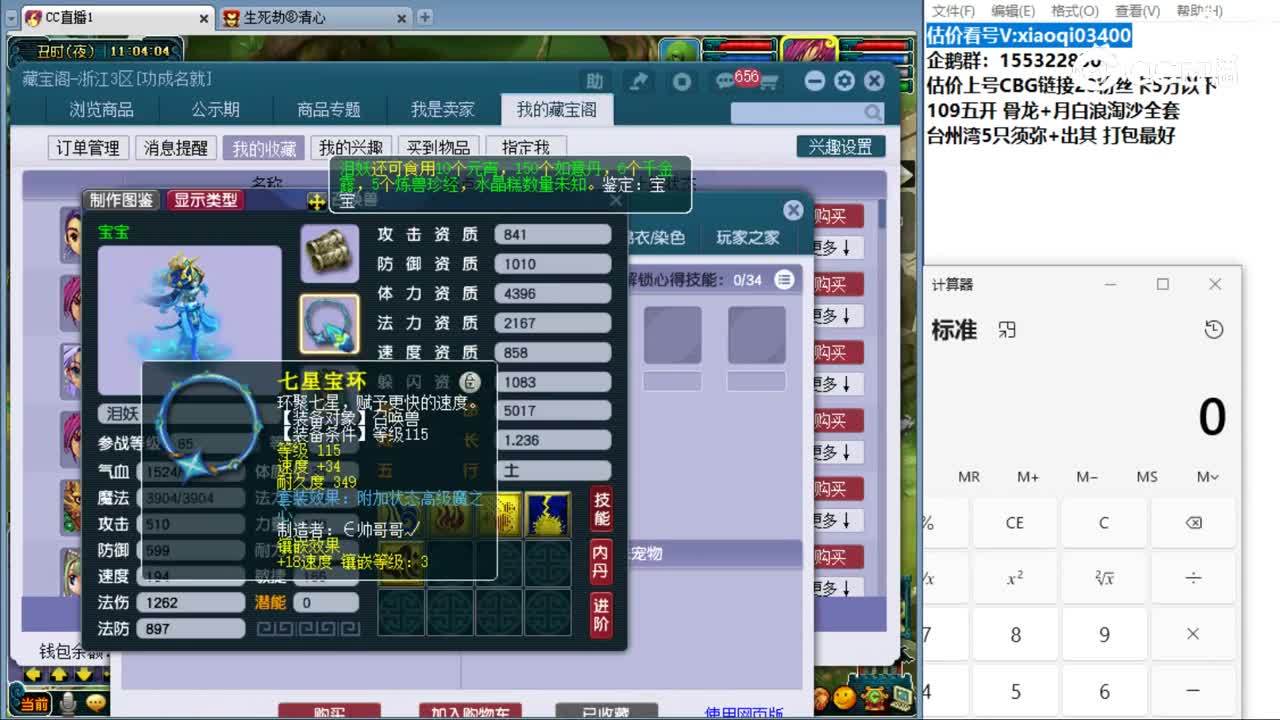The image size is (1280, 720).
Task: Click the MS memory store key
Action: point(1147,477)
